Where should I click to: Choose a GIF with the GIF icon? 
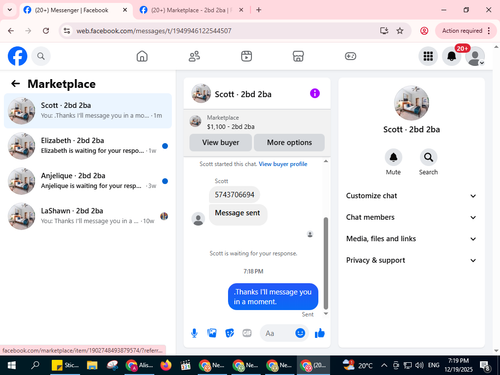pos(247,333)
